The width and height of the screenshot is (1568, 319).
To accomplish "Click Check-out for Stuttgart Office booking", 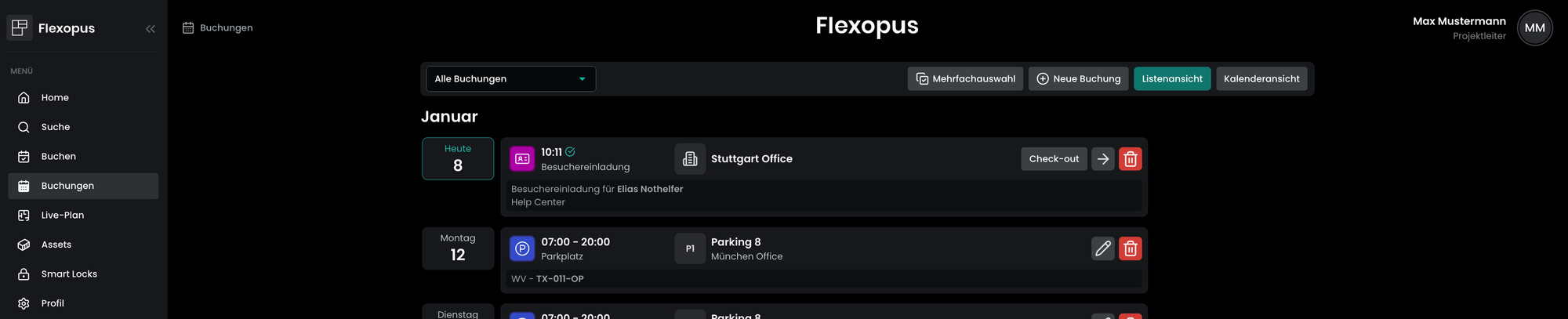I will (1053, 158).
